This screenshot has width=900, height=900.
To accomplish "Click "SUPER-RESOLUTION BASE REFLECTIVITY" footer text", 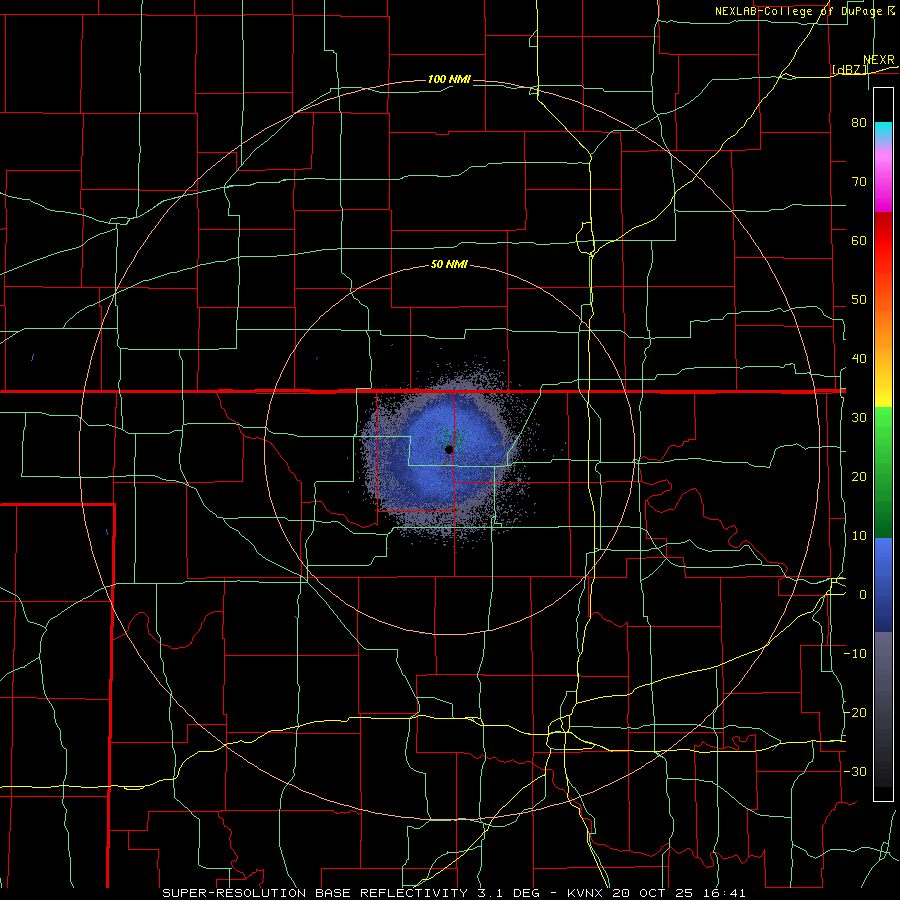I will pyautogui.click(x=315, y=893).
